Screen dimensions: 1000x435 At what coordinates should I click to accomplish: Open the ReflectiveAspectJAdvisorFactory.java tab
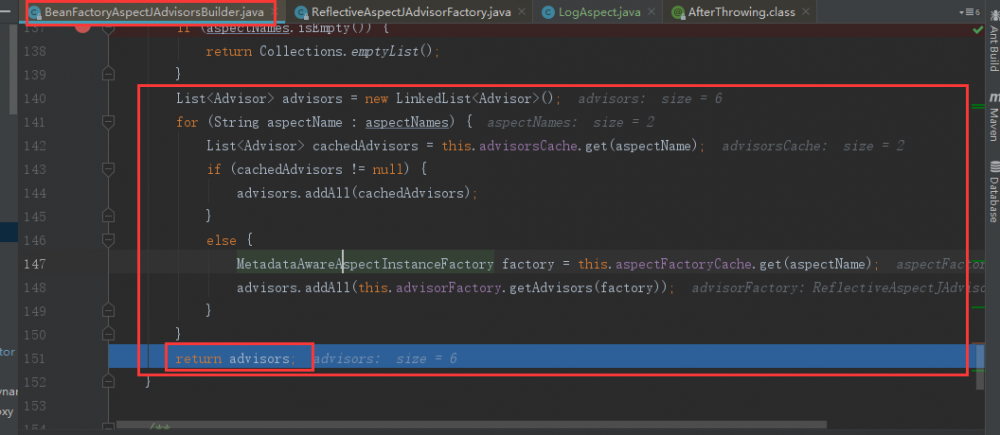pos(411,11)
